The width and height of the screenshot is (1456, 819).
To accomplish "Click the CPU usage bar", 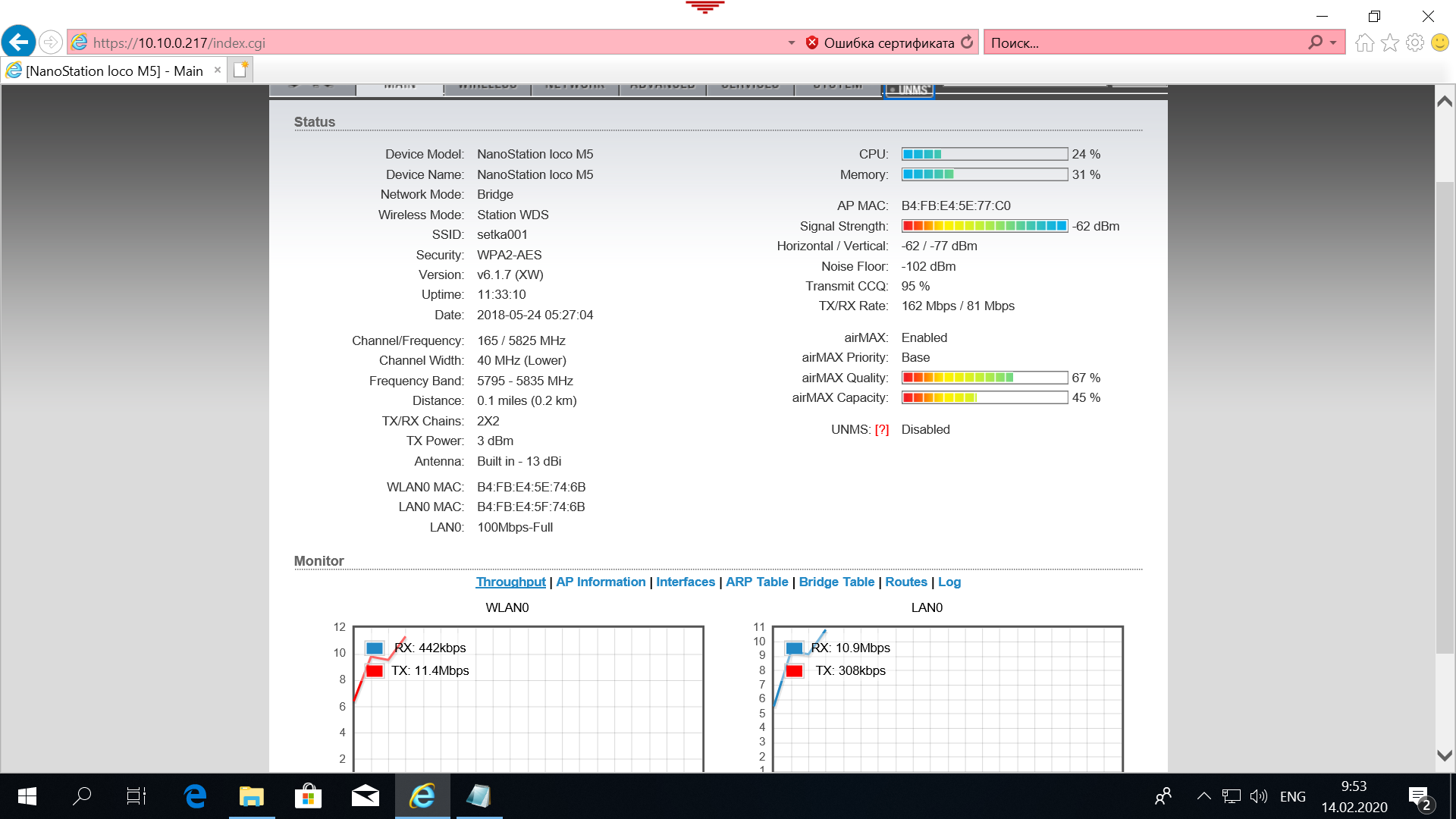I will [984, 154].
